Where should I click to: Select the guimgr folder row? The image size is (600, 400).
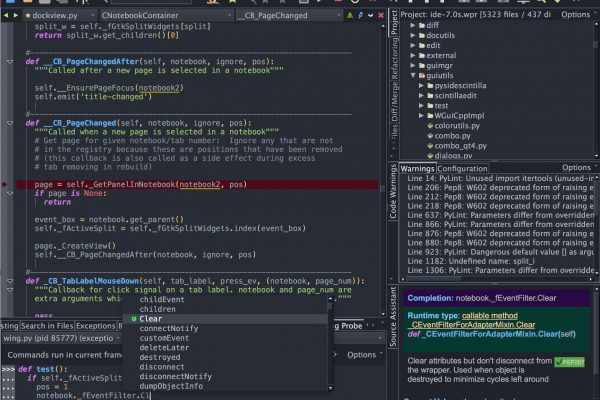click(x=439, y=65)
